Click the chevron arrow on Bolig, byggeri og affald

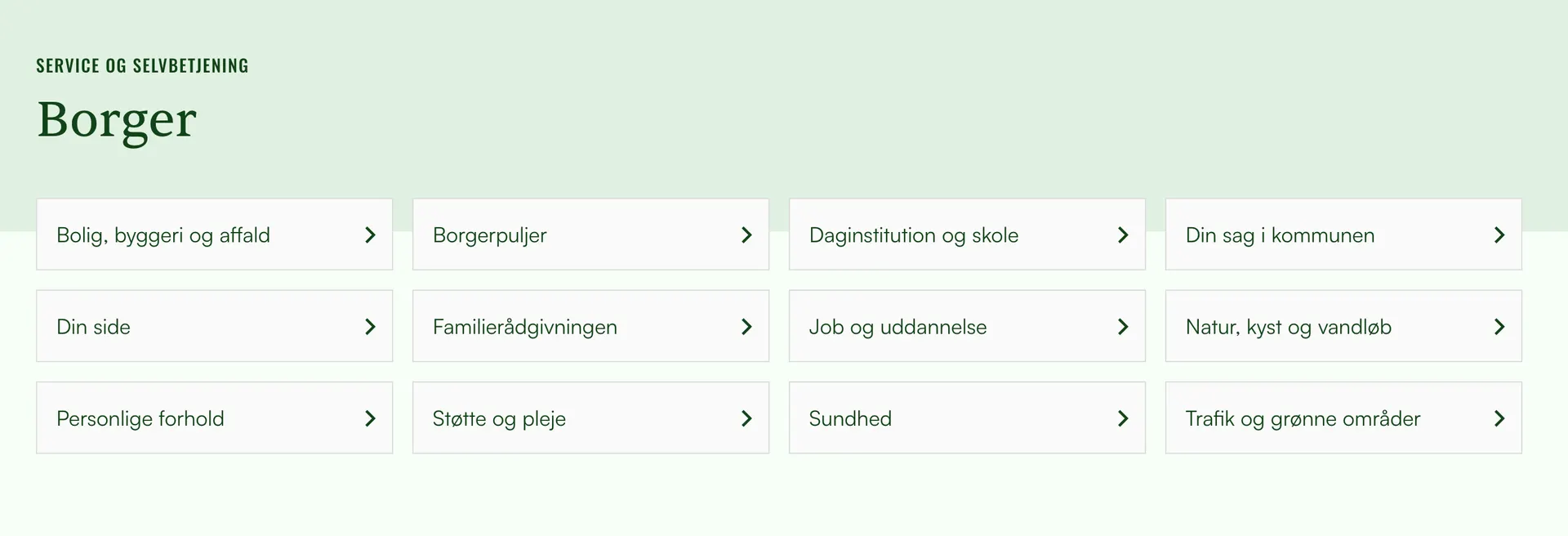370,235
